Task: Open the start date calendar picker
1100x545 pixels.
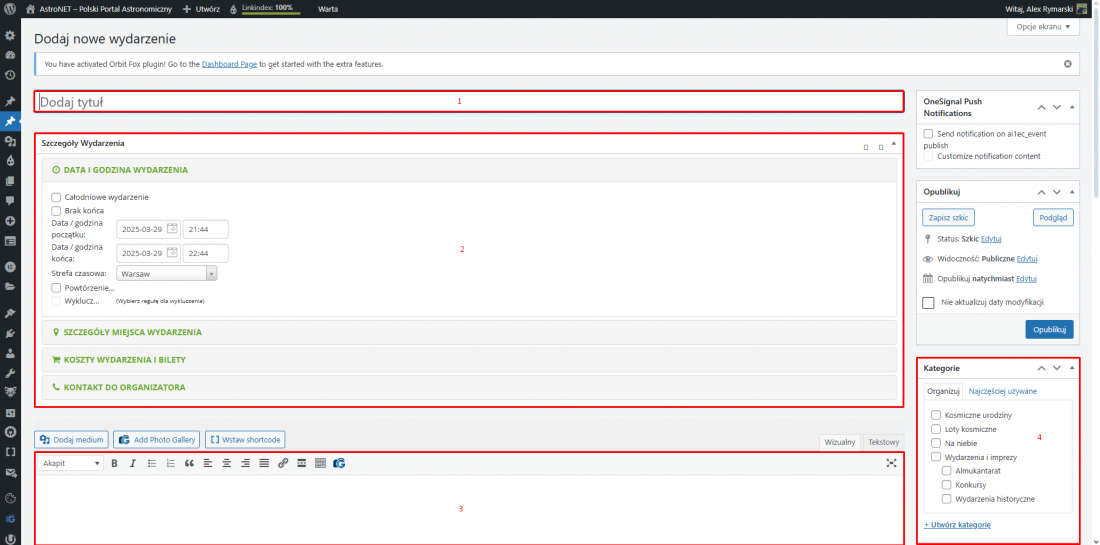Action: point(172,228)
